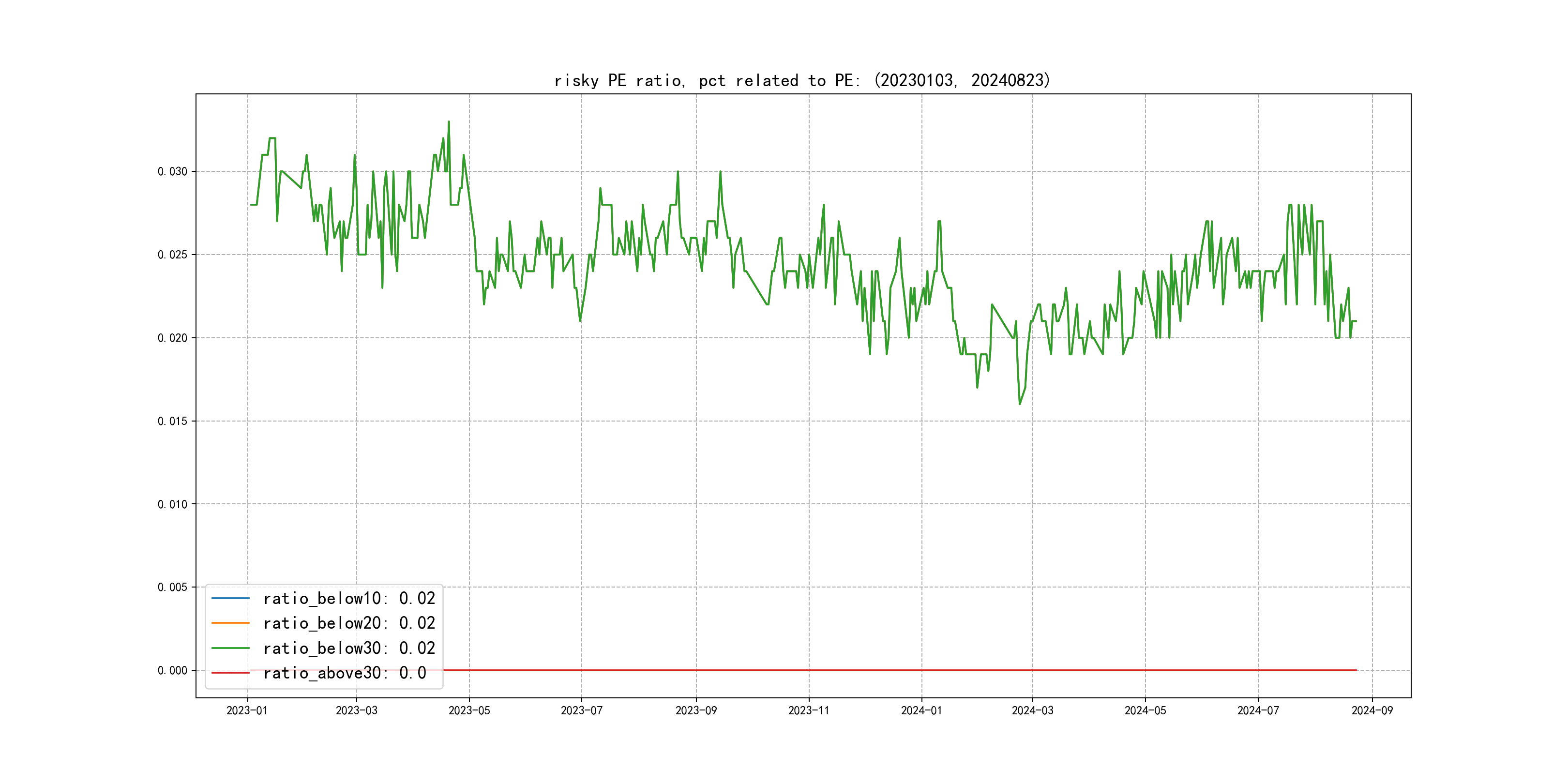Click the 2023-01 x-axis tick label

click(247, 710)
